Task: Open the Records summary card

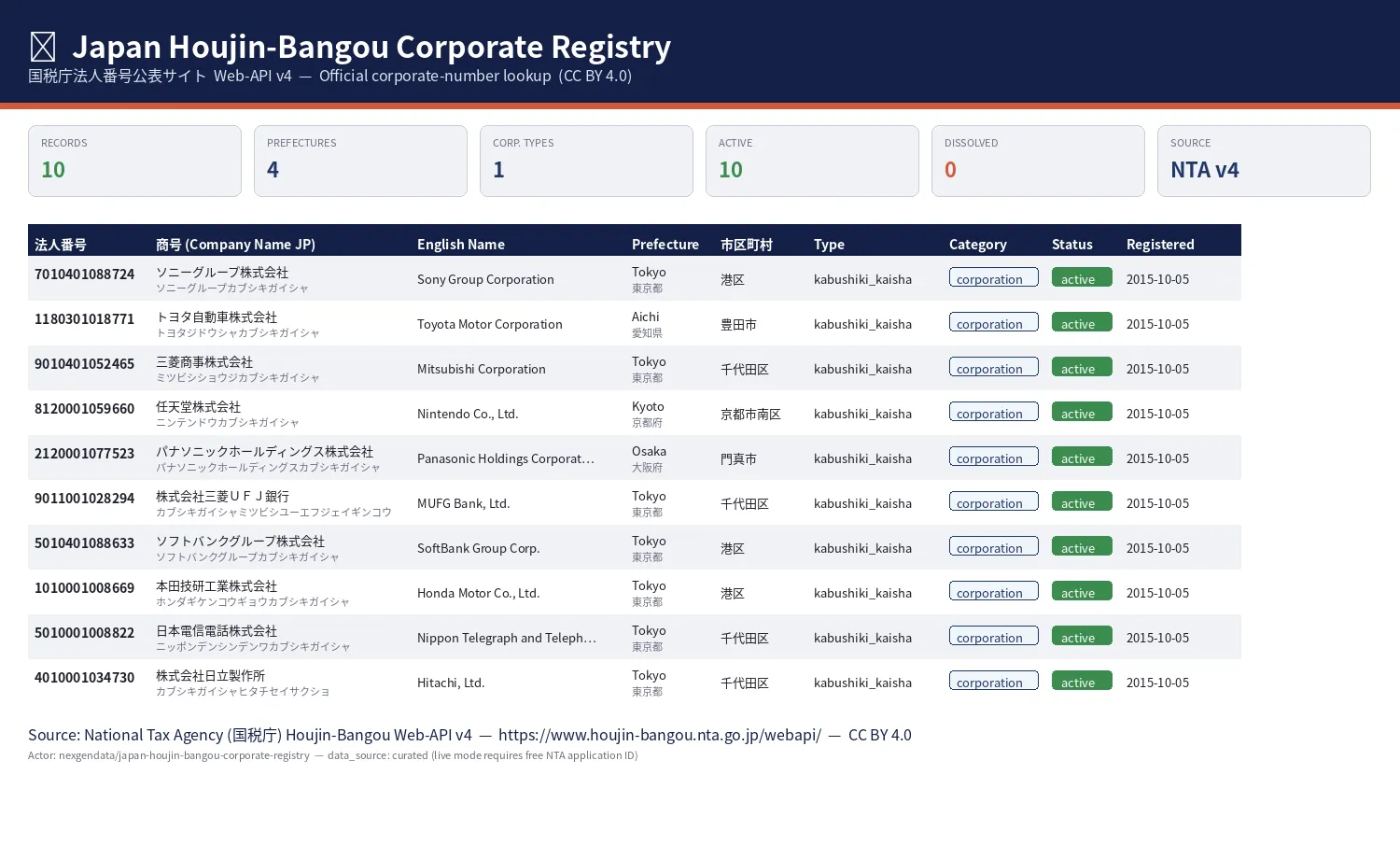Action: click(134, 161)
